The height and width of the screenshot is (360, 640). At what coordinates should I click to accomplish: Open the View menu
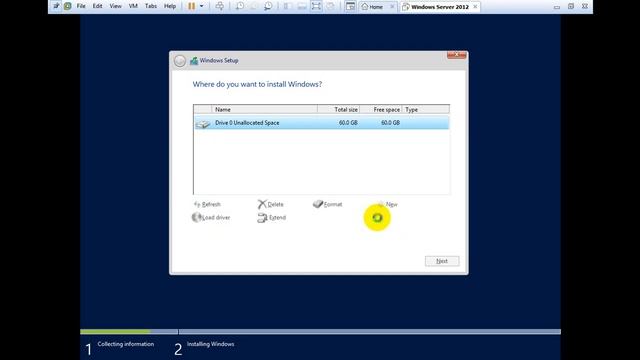pos(116,6)
